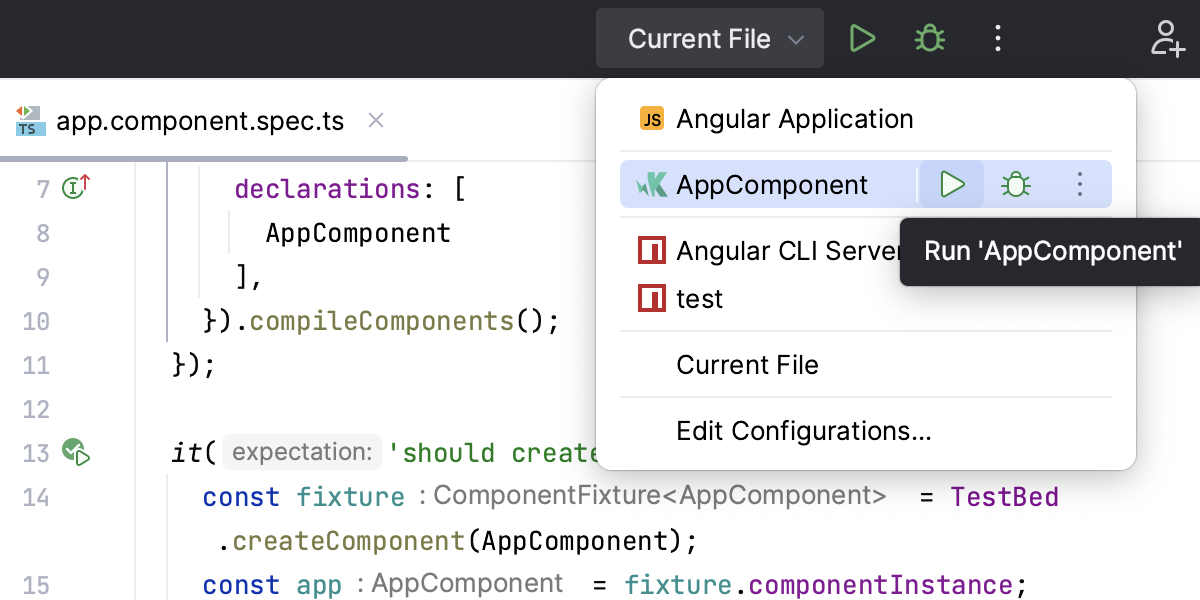Screen dimensions: 1200x600
Task: Close the app.component.spec.ts tab
Action: point(376,121)
